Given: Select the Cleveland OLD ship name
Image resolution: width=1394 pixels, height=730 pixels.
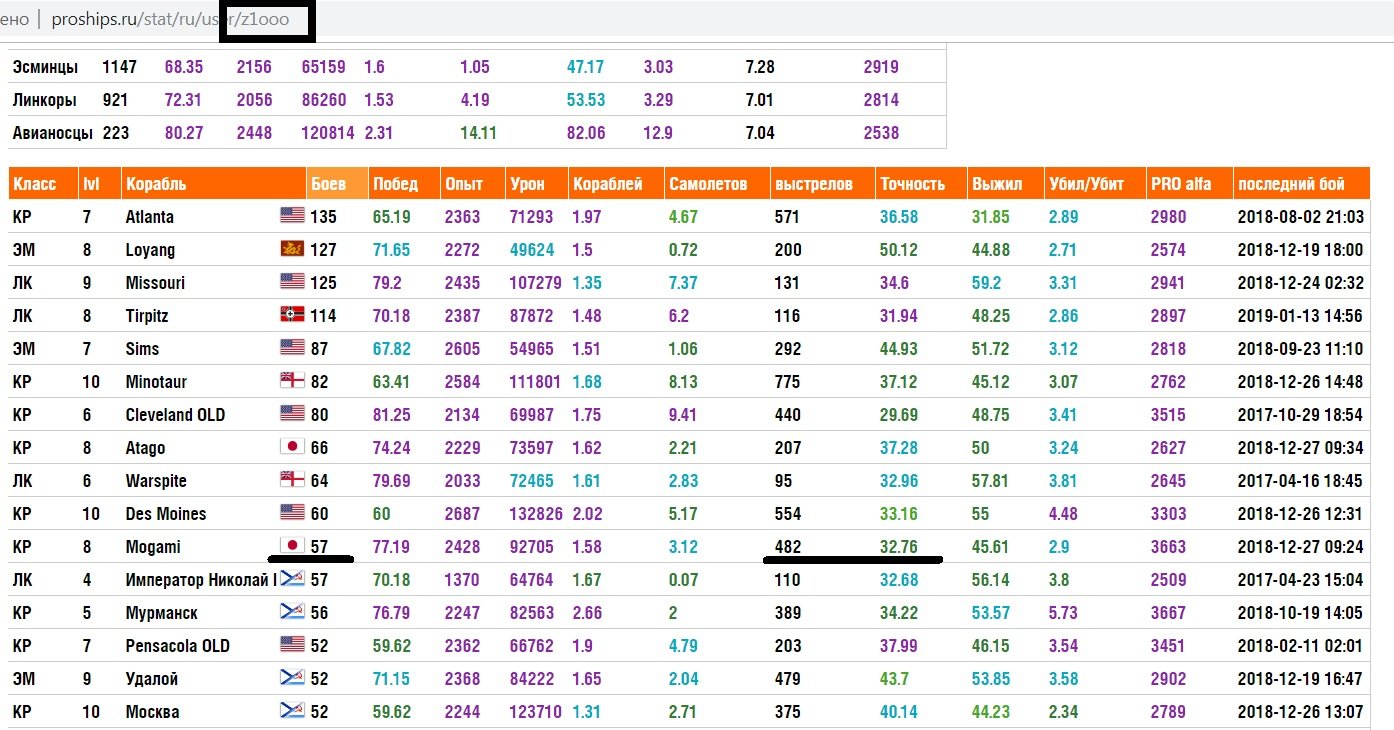Looking at the screenshot, I should point(175,415).
